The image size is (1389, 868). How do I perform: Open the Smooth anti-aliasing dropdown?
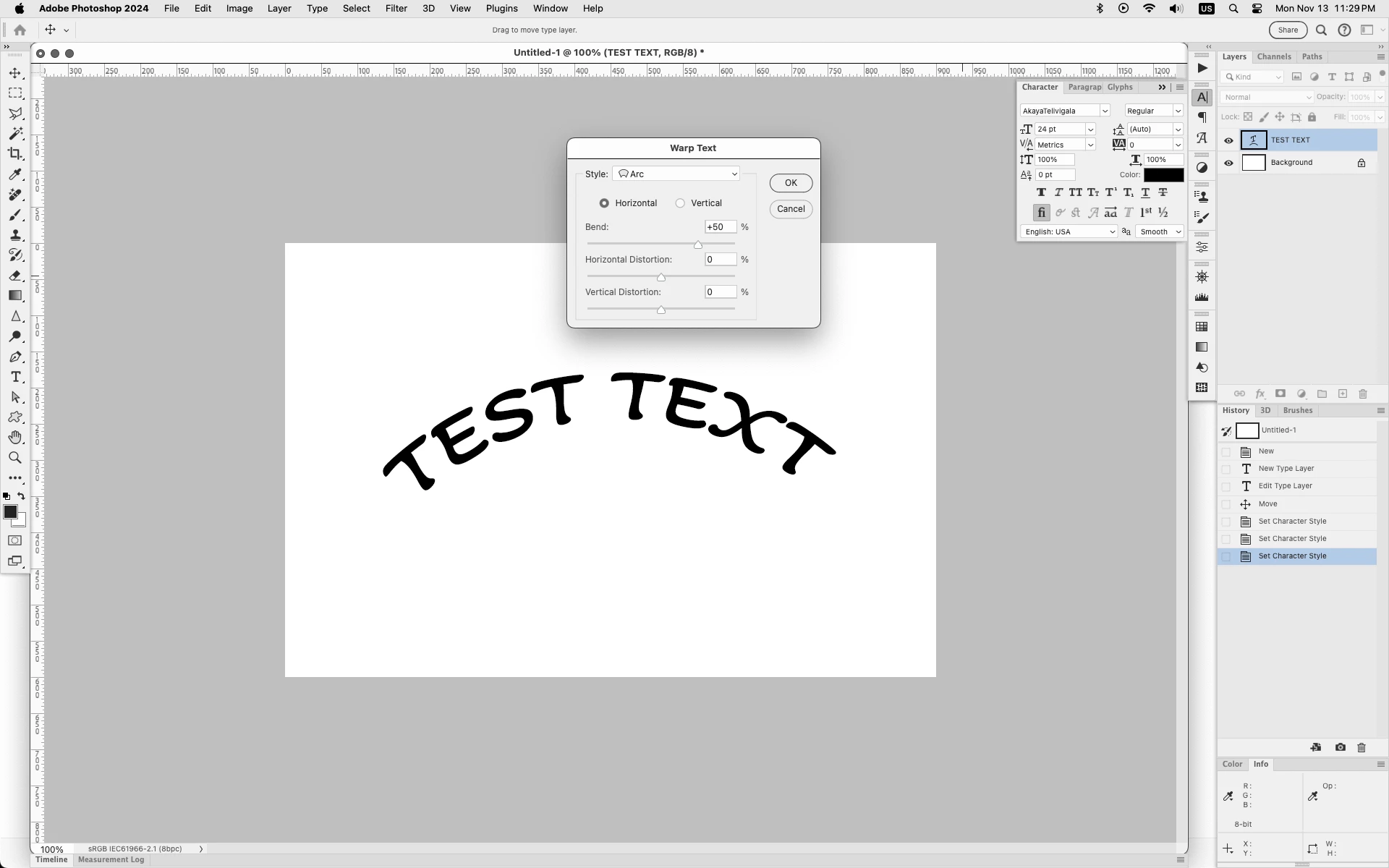1160,231
